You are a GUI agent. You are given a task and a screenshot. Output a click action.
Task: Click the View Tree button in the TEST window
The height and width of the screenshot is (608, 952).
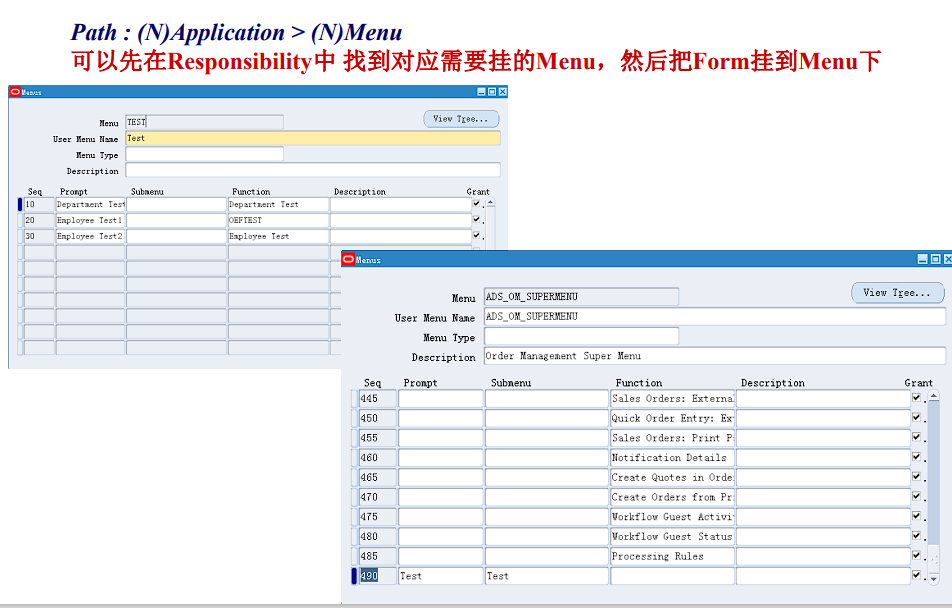[461, 118]
